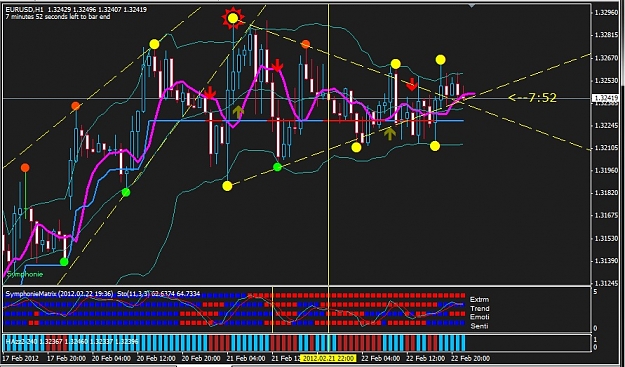Click the 20 Feb 20:00 time label
This screenshot has width=625, height=367.
201,358
